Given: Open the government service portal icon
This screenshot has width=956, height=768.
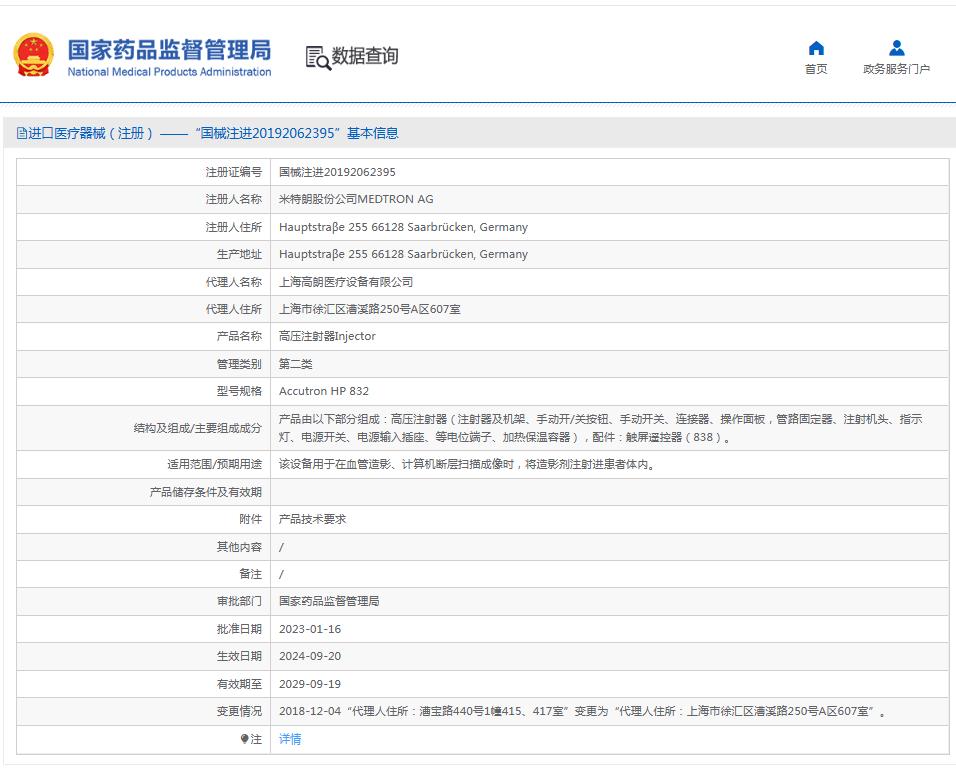Looking at the screenshot, I should 896,48.
